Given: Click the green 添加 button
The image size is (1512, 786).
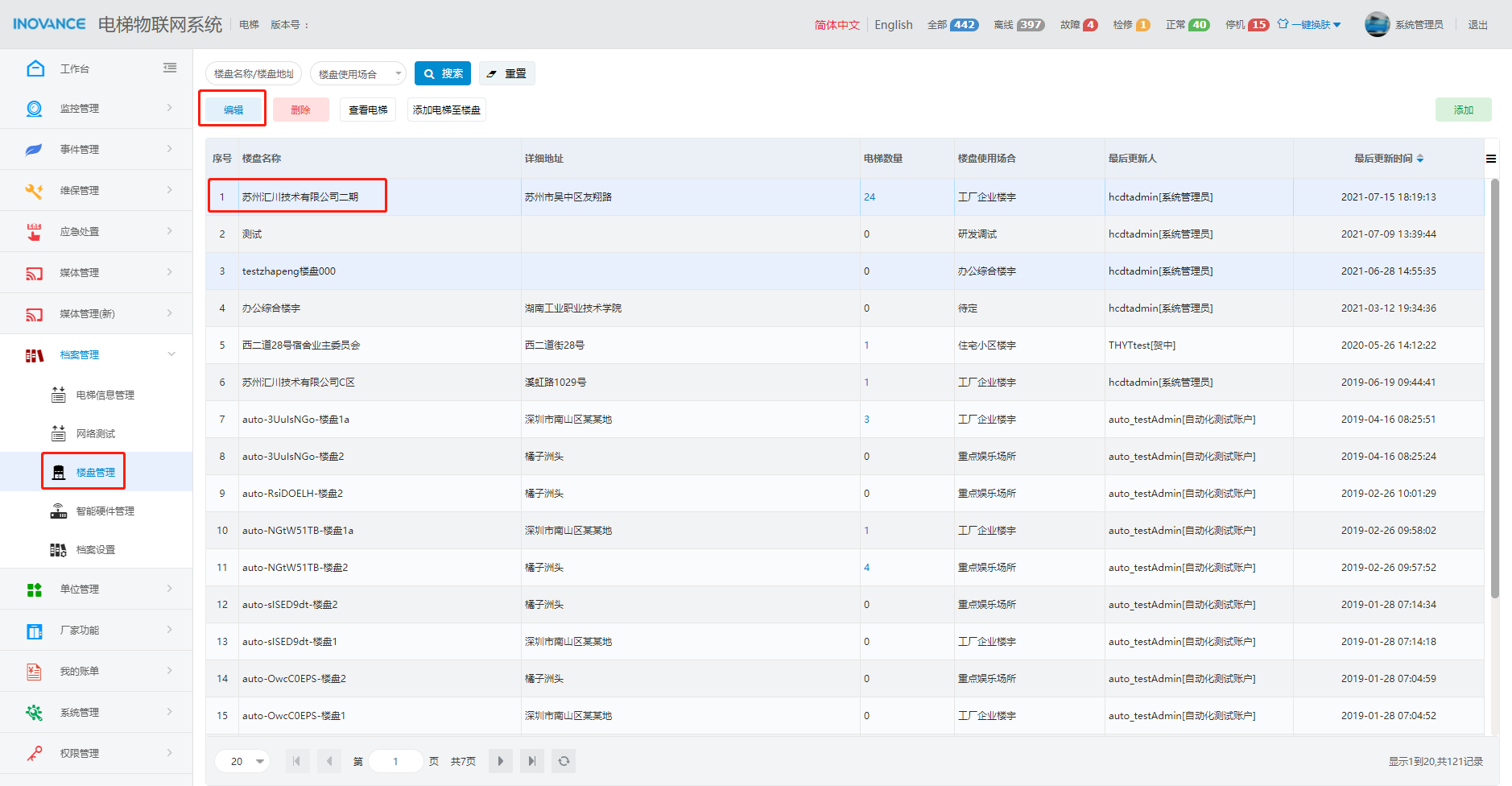Looking at the screenshot, I should (1463, 110).
